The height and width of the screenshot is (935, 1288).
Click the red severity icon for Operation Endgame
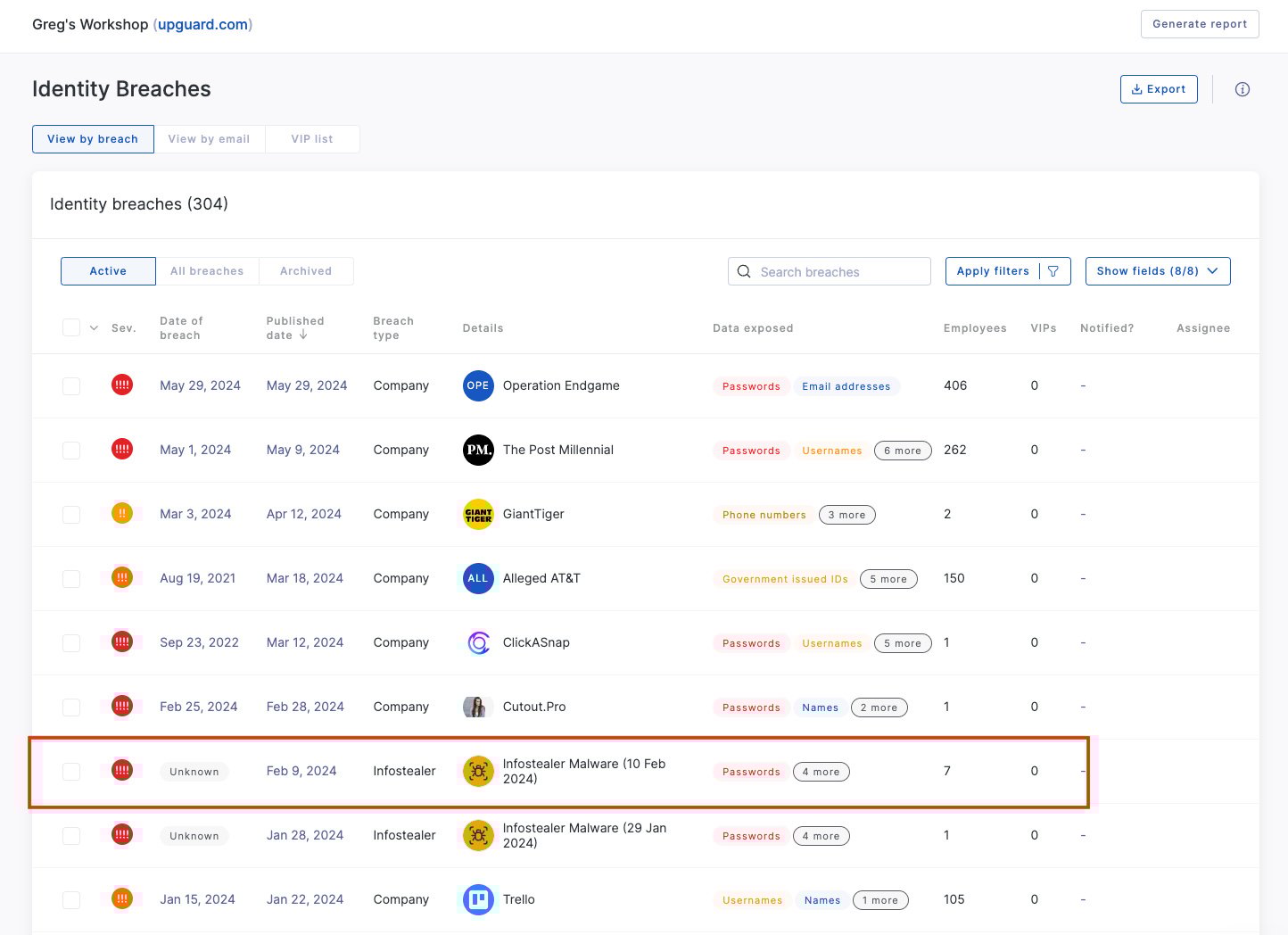pos(122,385)
